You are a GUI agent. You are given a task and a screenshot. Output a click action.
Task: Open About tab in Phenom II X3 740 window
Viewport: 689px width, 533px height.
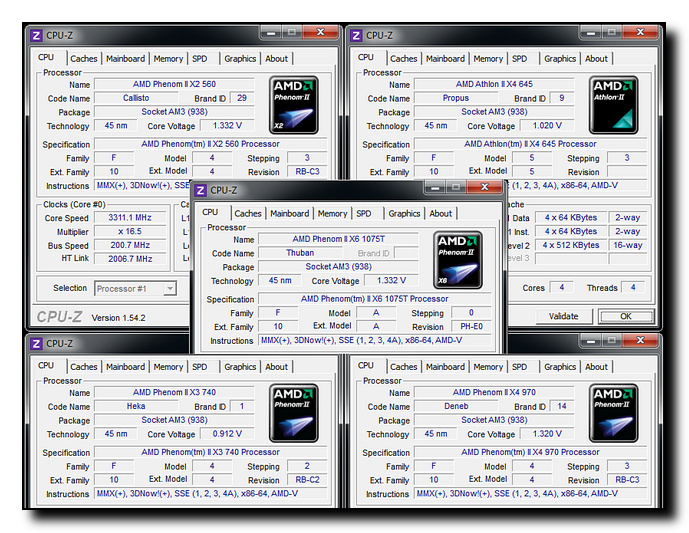pyautogui.click(x=276, y=367)
